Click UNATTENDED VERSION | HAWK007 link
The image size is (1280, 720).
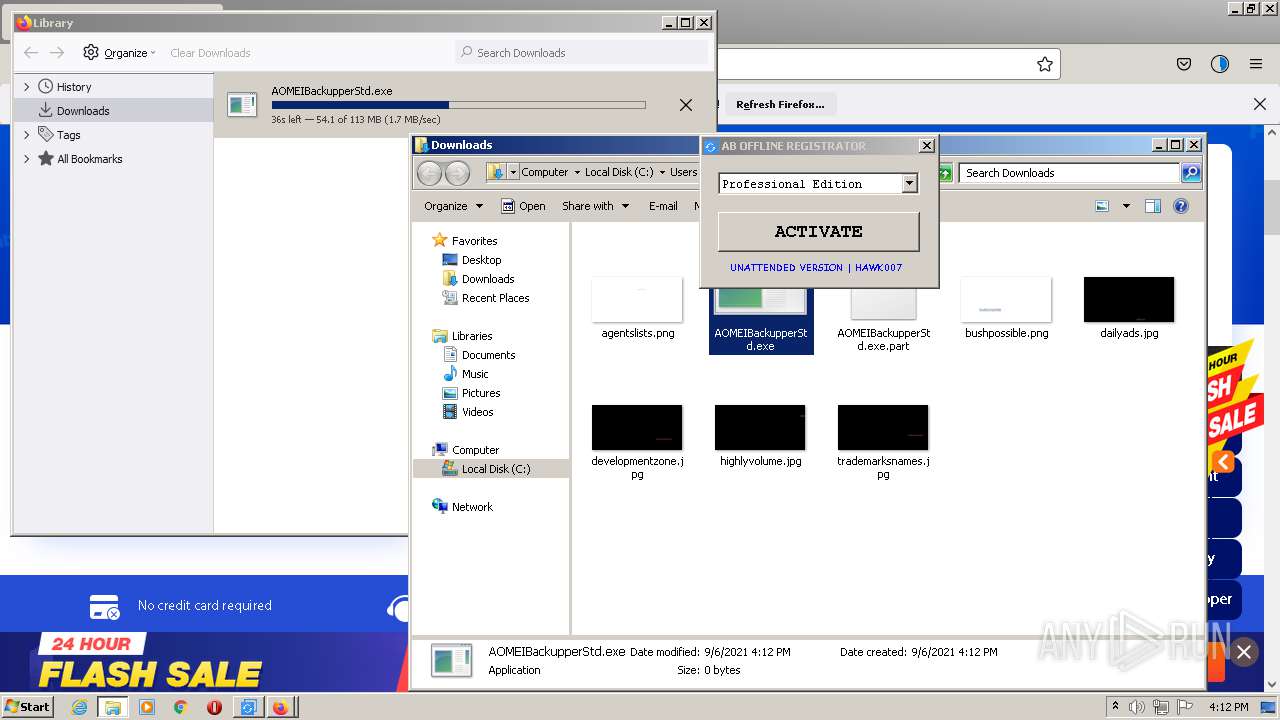816,268
